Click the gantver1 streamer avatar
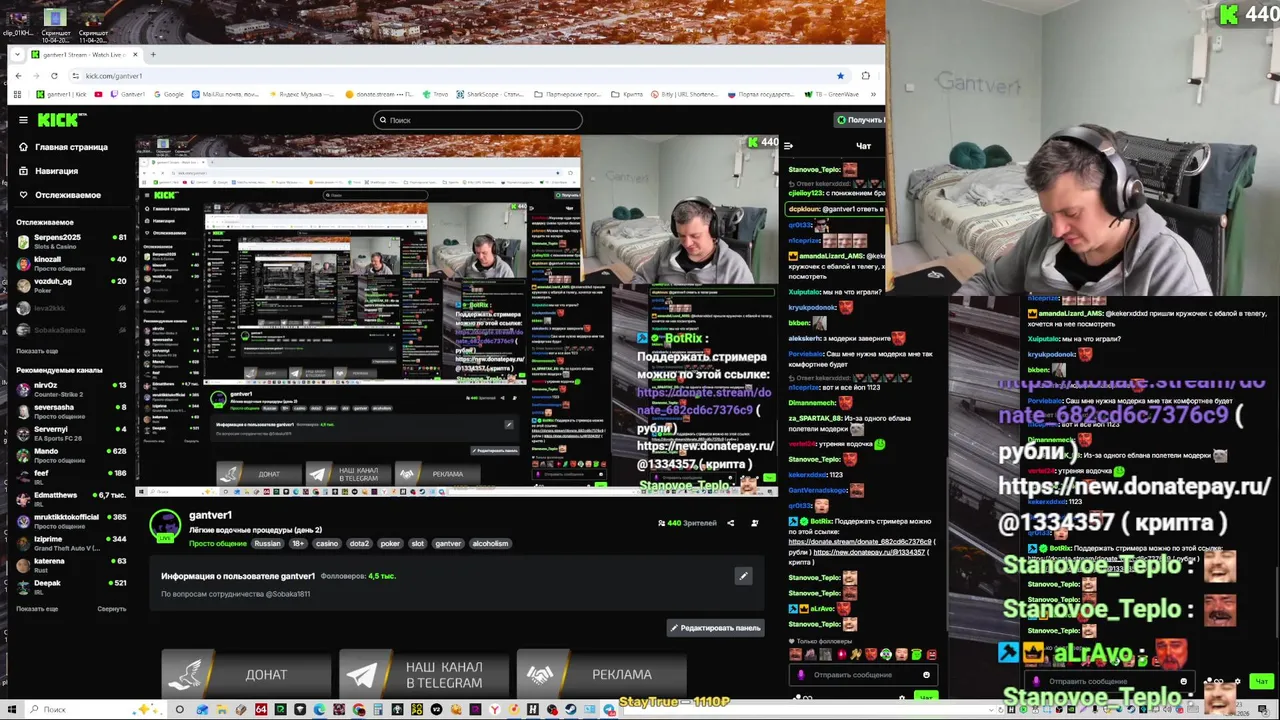1280x720 pixels. tap(165, 525)
